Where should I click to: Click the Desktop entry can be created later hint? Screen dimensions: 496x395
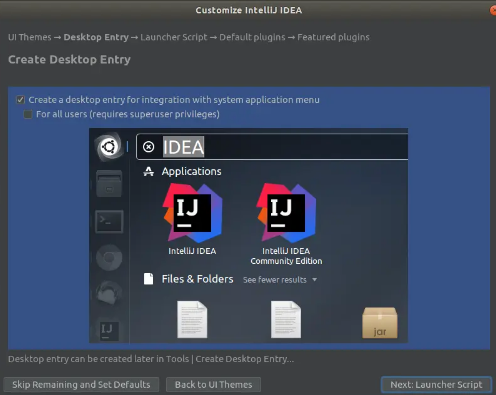151,359
